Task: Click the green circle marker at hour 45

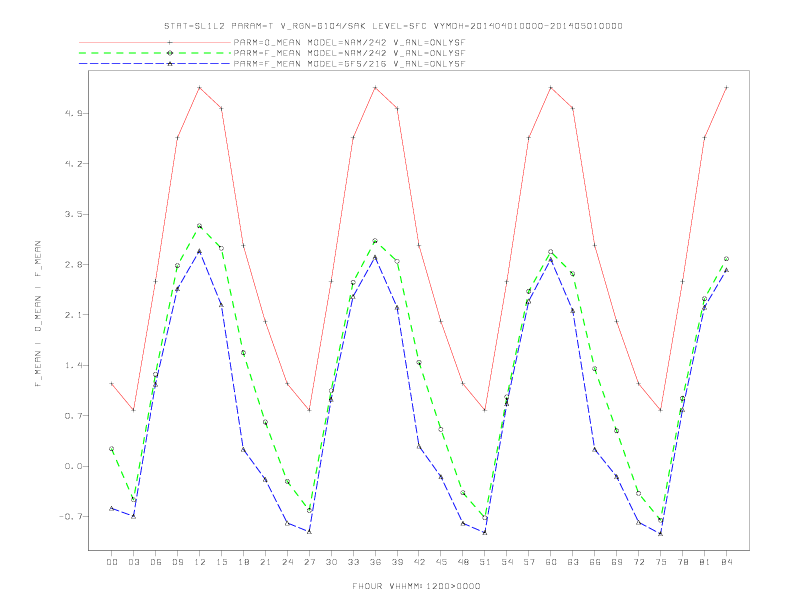Action: [x=441, y=430]
